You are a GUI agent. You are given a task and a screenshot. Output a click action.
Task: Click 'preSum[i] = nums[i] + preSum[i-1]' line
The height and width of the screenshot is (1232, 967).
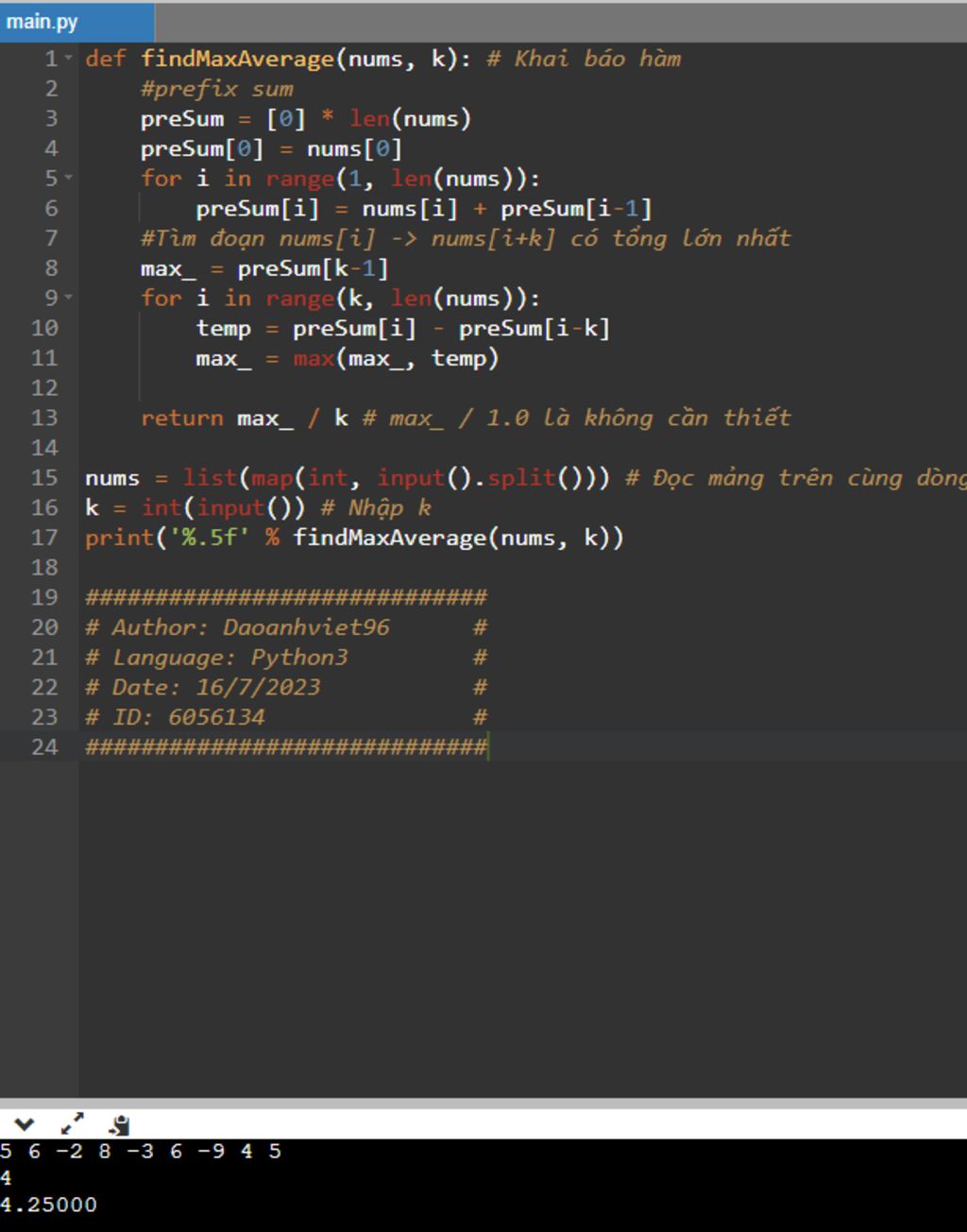point(424,209)
